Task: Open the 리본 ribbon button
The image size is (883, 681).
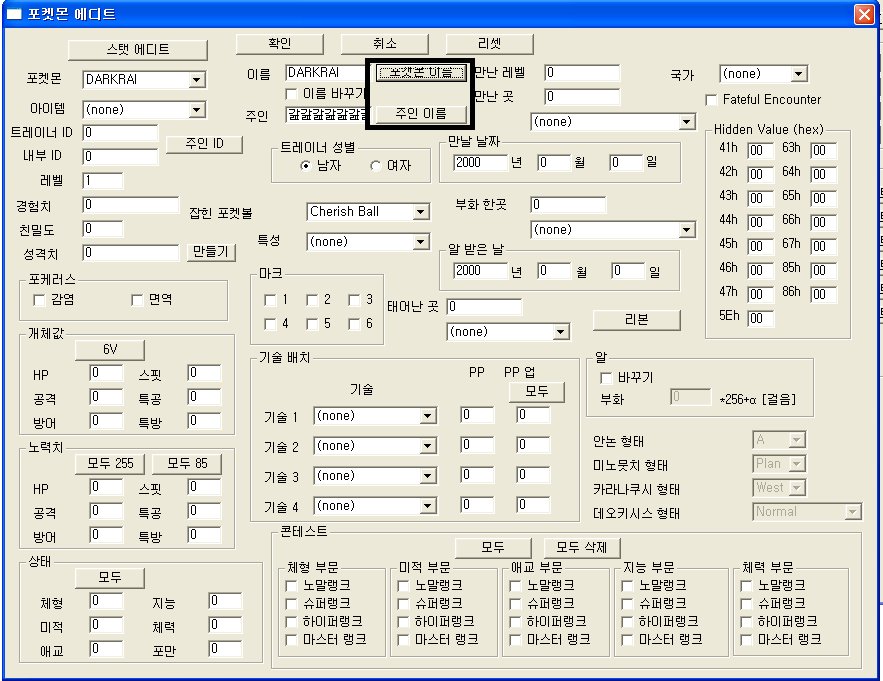Action: coord(637,319)
